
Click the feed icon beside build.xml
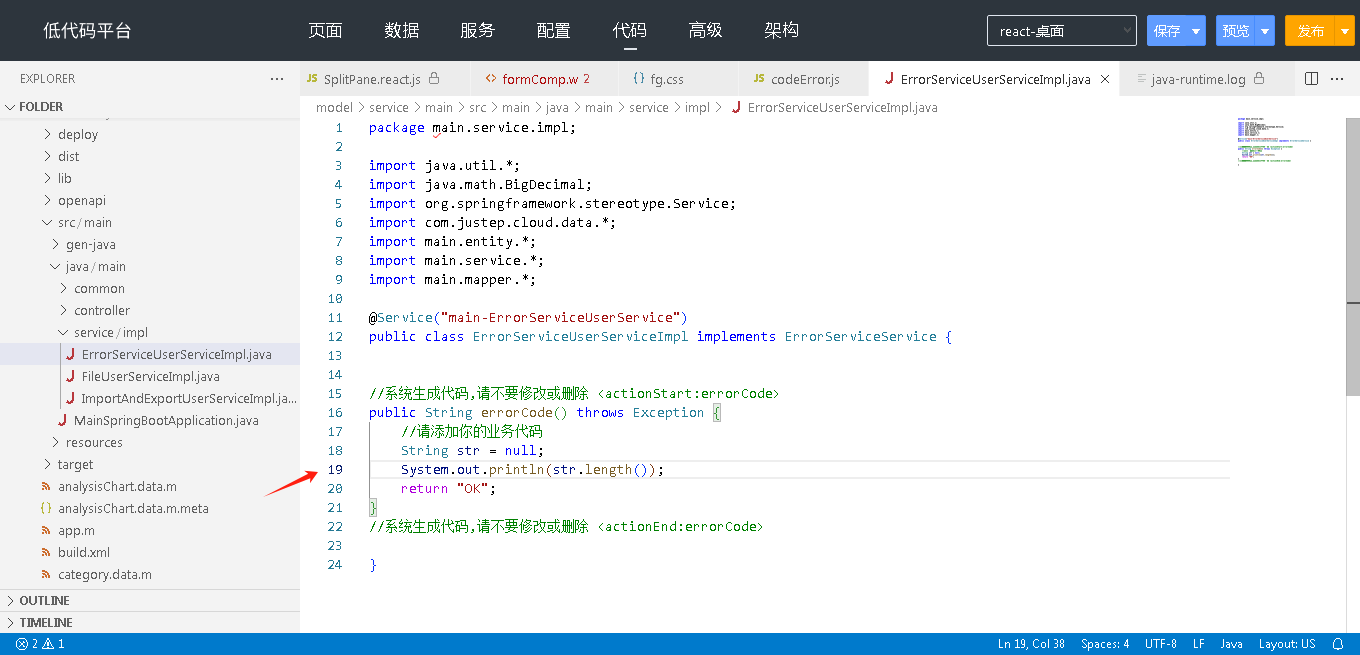[x=46, y=553]
